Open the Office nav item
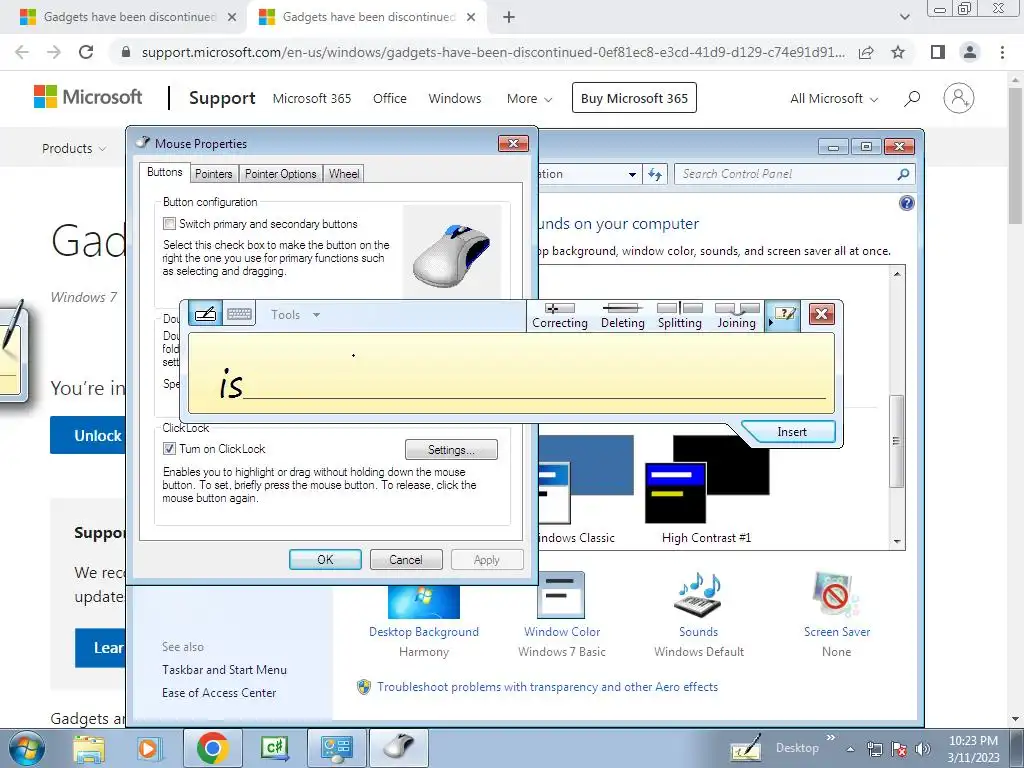The width and height of the screenshot is (1024, 768). tap(390, 99)
